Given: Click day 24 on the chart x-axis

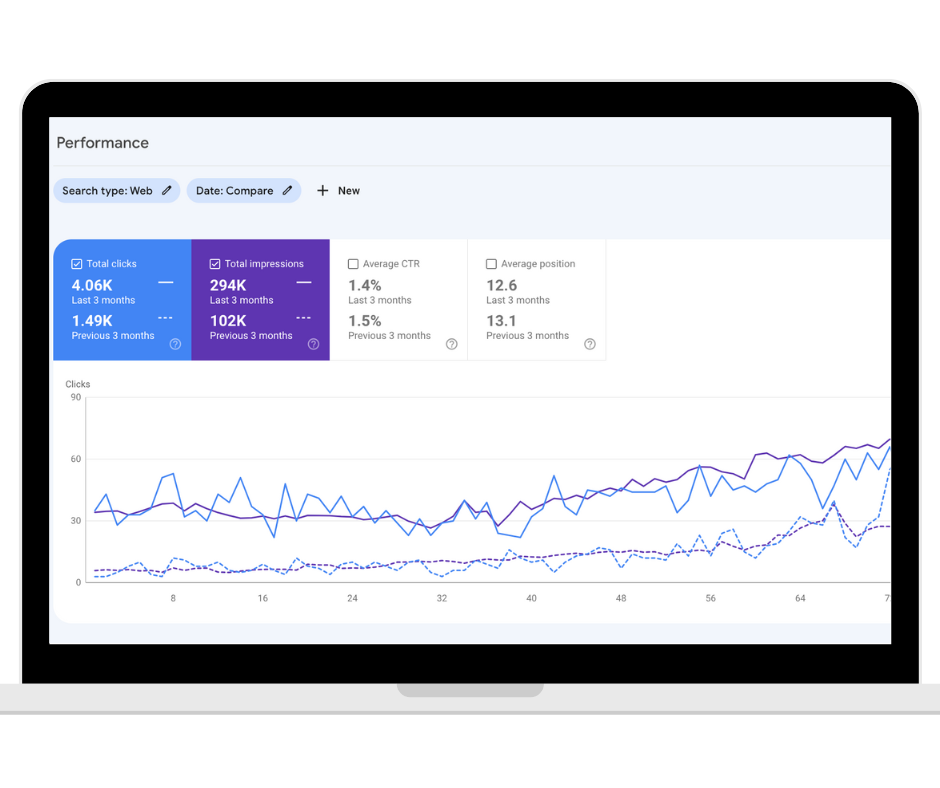Looking at the screenshot, I should [352, 598].
